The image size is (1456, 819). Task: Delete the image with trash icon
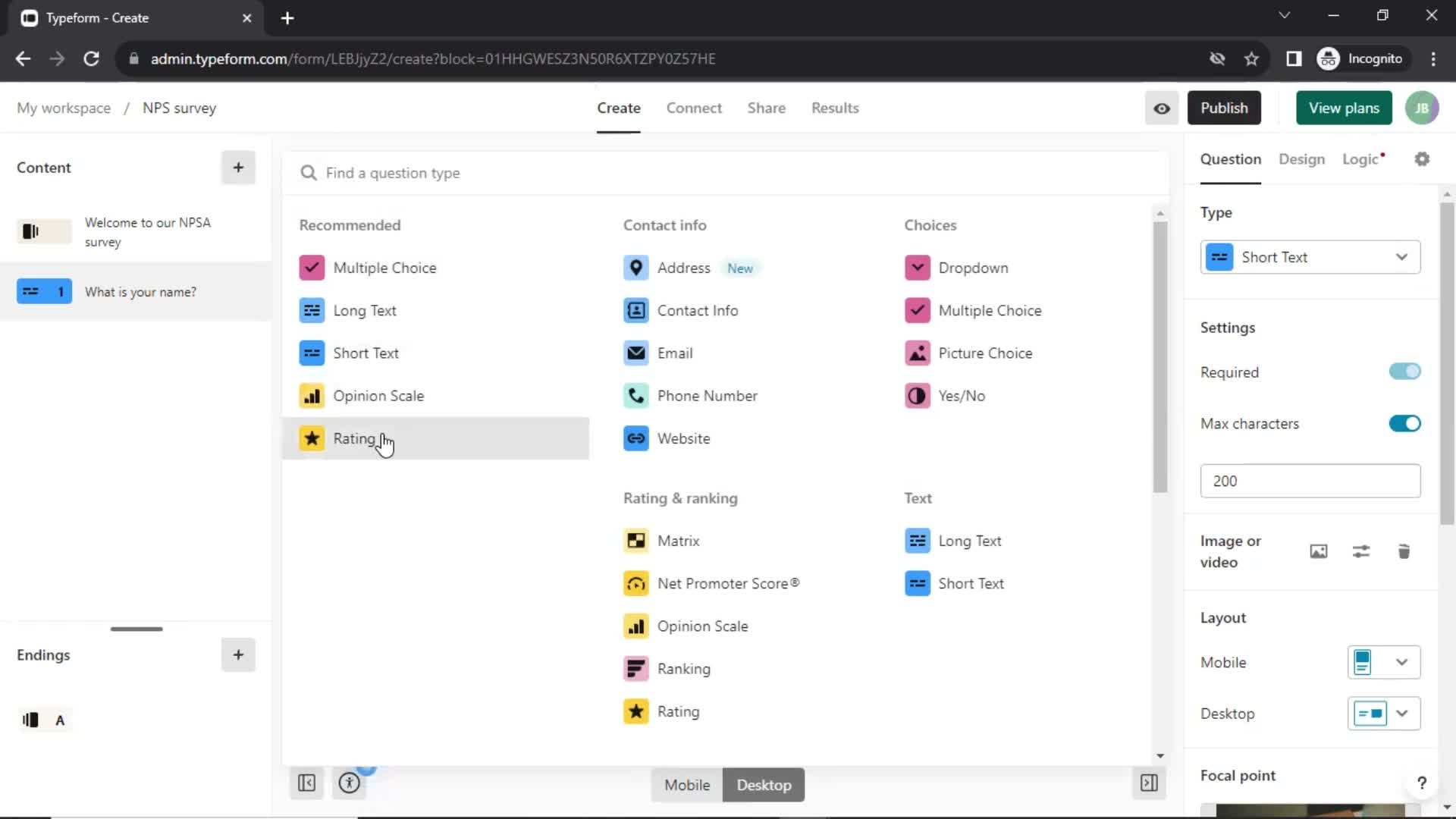coord(1404,551)
